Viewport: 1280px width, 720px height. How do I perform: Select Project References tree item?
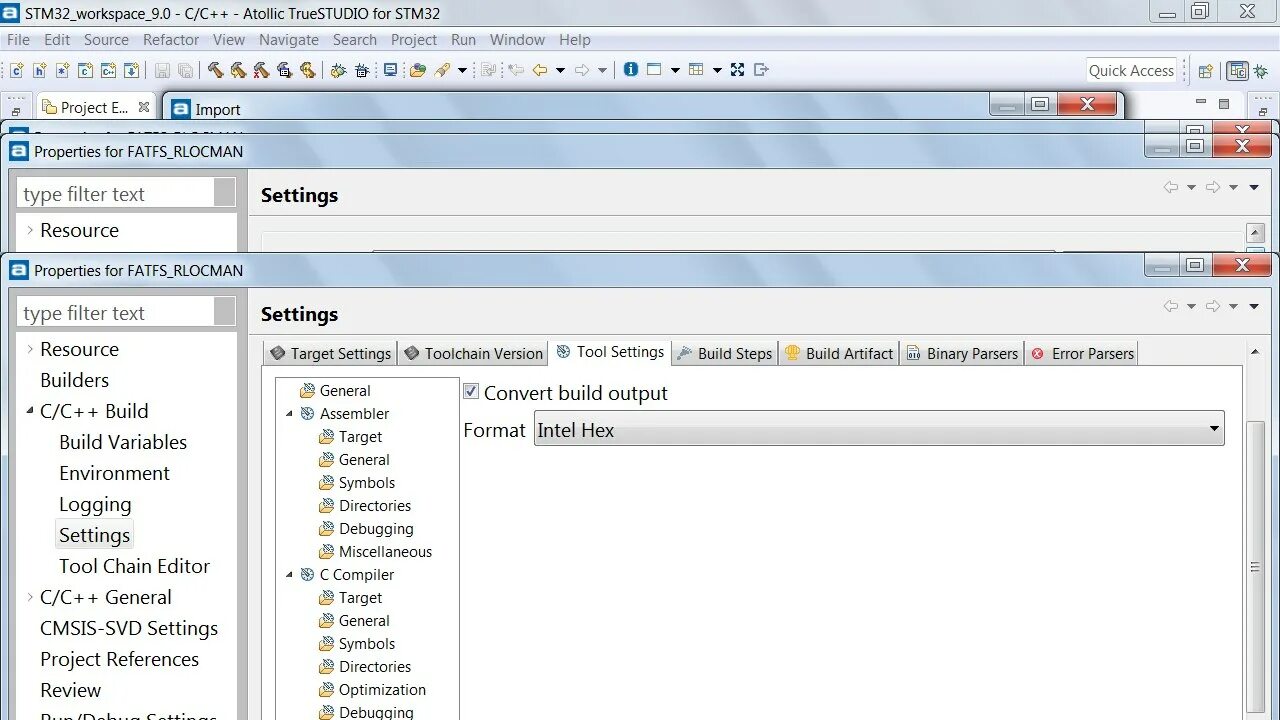point(119,659)
